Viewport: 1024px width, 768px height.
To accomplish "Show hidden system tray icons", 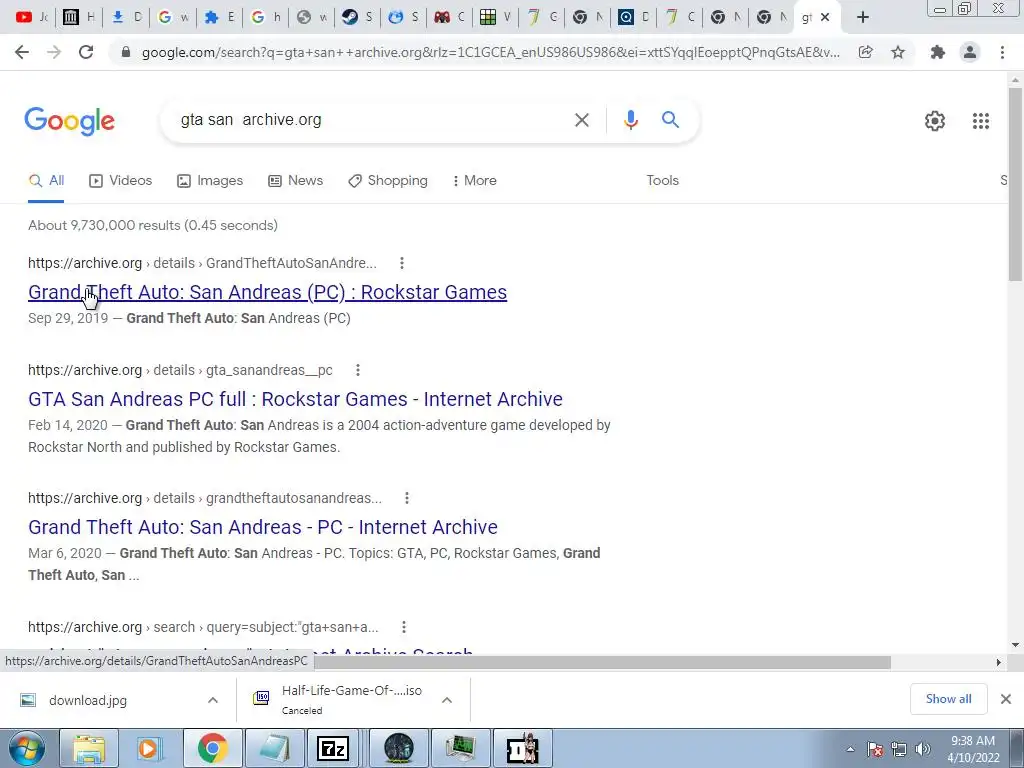I will tap(850, 750).
